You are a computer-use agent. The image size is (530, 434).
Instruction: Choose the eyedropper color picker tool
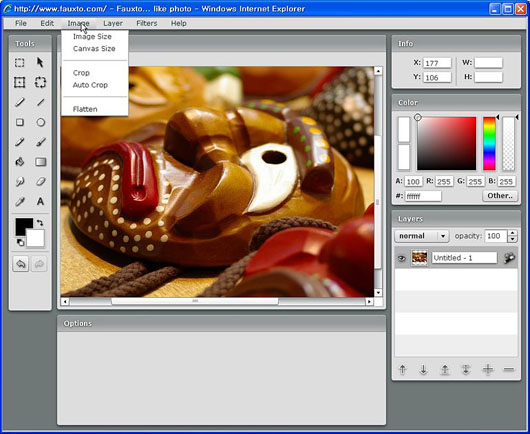click(x=20, y=202)
